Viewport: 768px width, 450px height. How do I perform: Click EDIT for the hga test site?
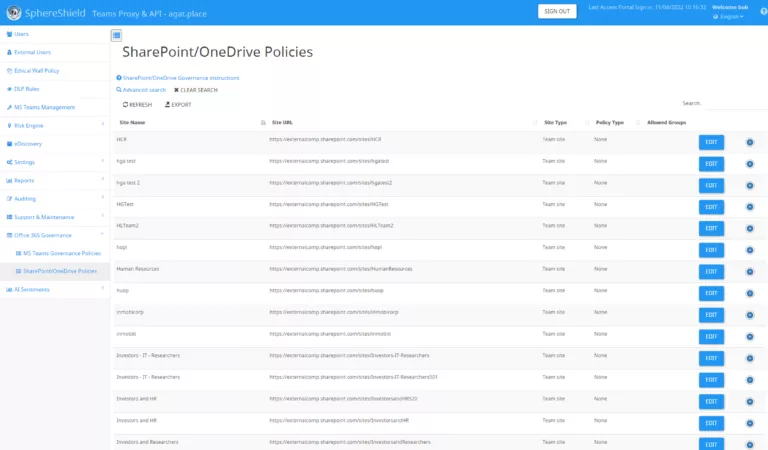pos(711,164)
